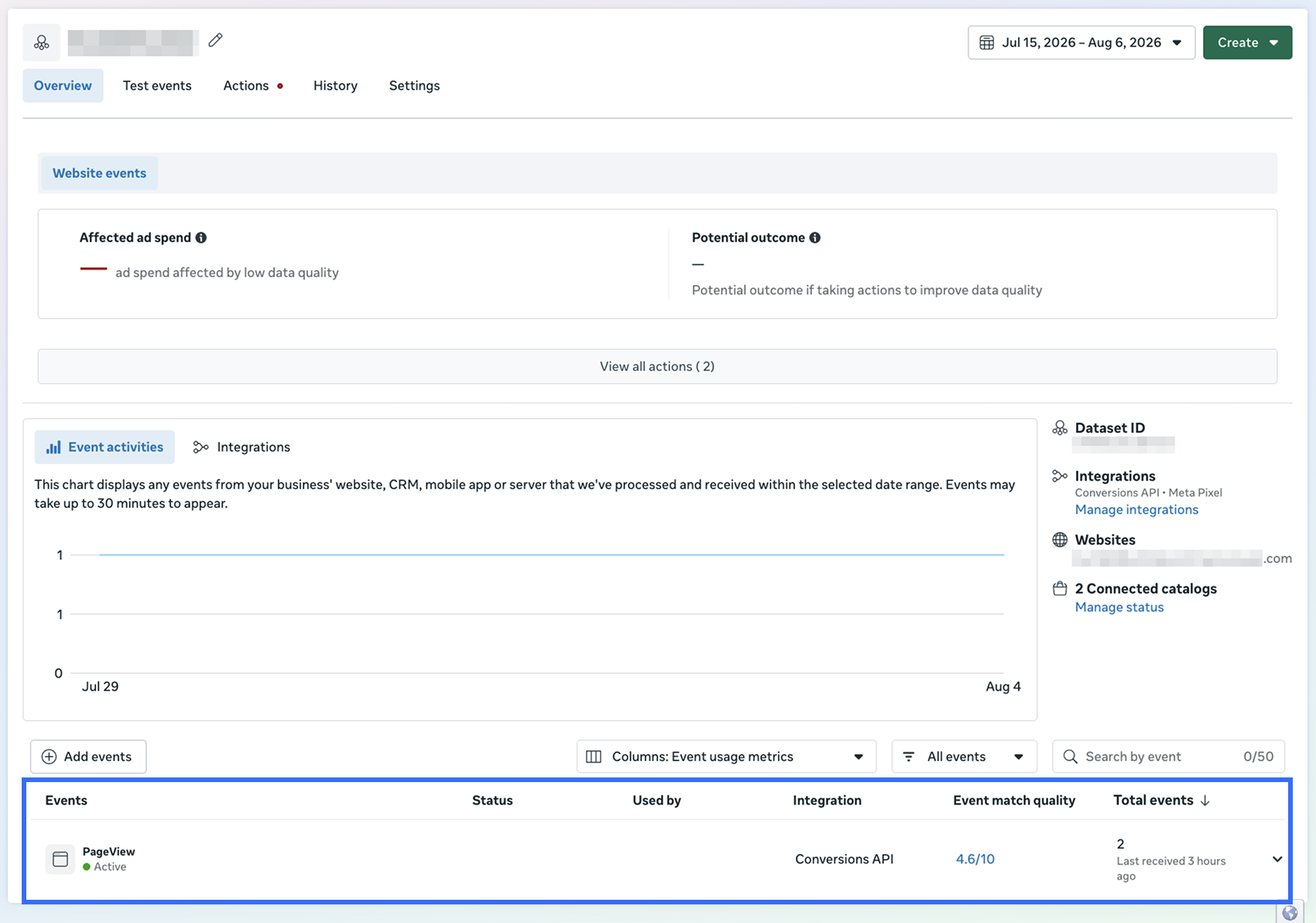Open the Create dropdown menu
The height and width of the screenshot is (923, 1316).
click(1247, 43)
